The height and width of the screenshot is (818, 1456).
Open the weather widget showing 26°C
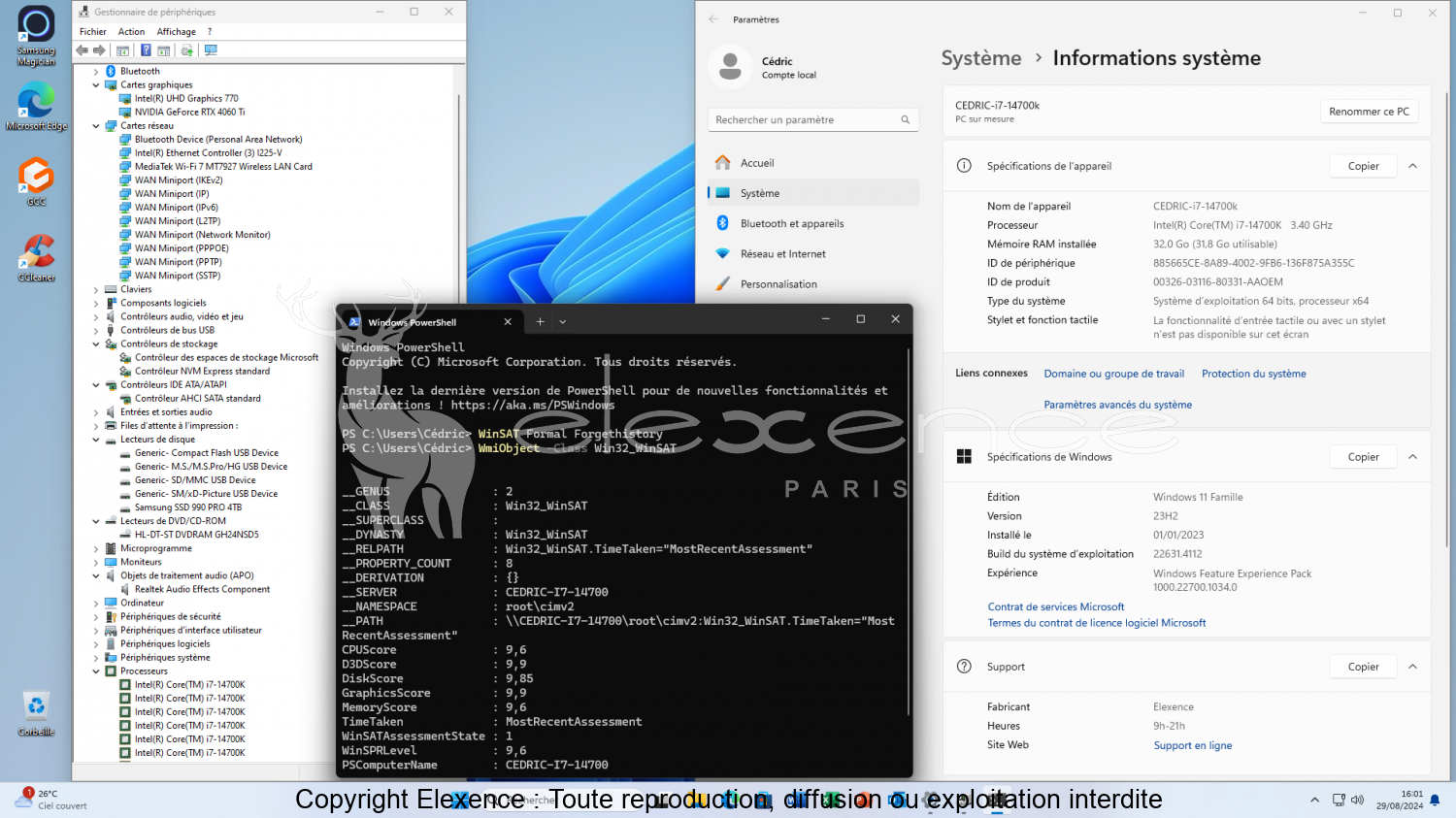click(x=51, y=800)
